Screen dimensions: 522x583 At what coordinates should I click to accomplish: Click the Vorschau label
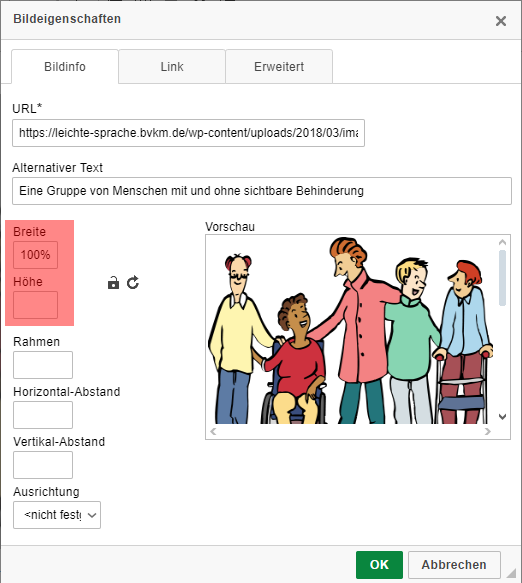pyautogui.click(x=230, y=227)
